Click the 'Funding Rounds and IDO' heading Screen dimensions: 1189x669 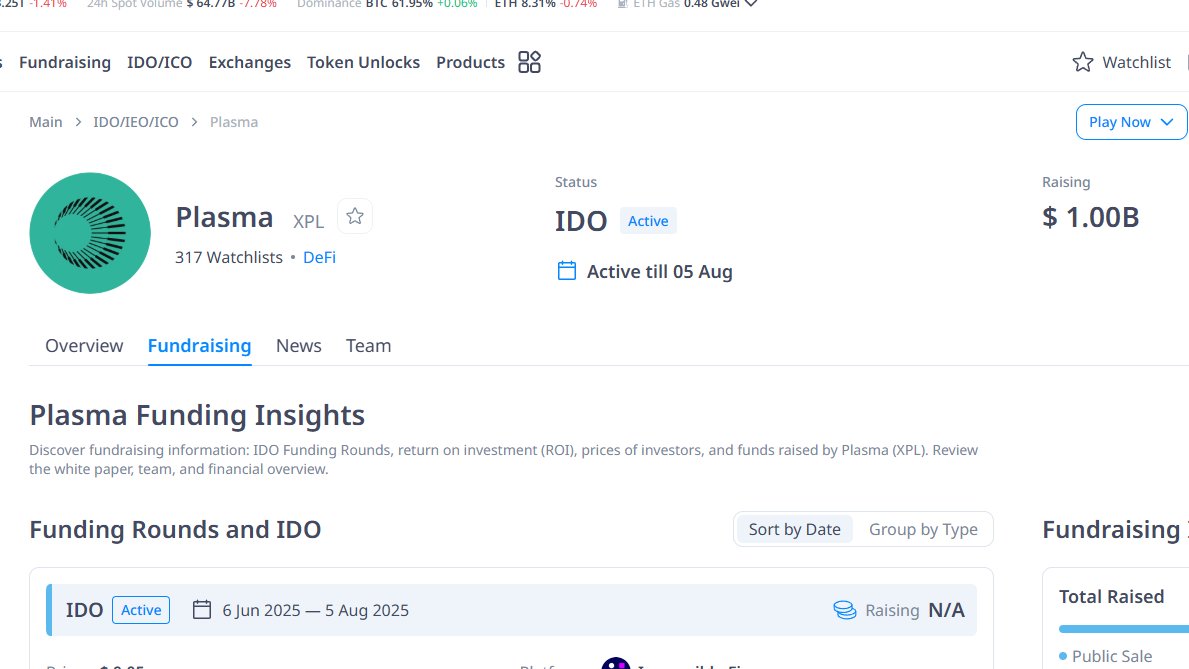point(175,529)
